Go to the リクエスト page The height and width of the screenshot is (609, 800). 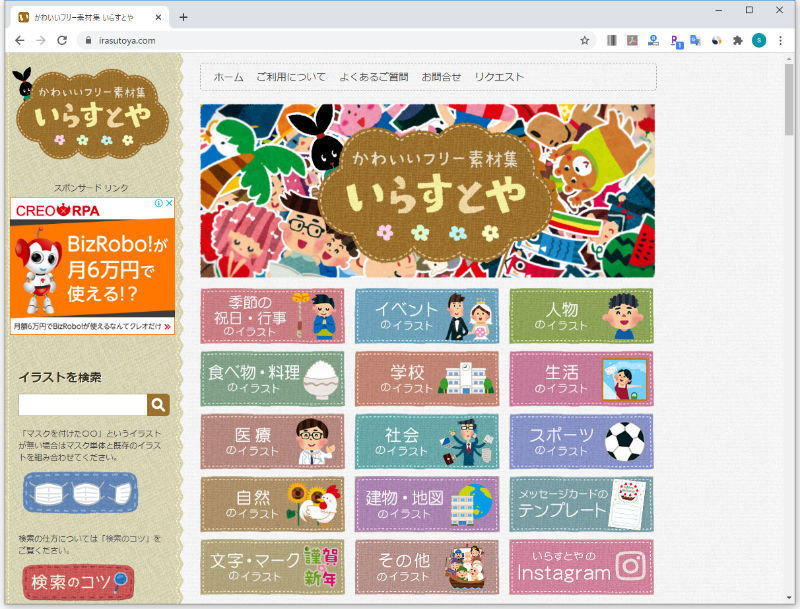coord(499,77)
